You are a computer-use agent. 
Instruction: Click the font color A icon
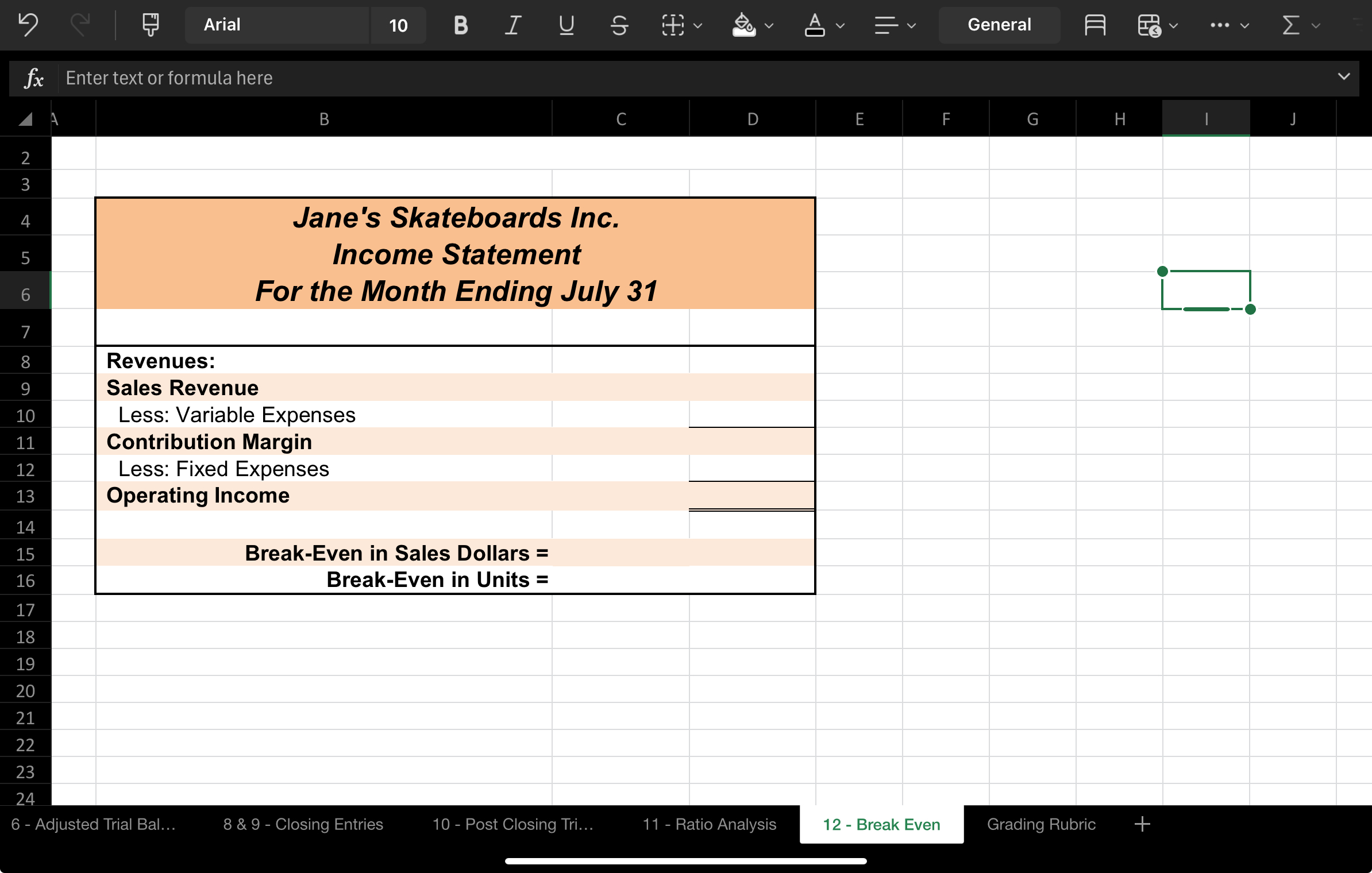click(814, 25)
